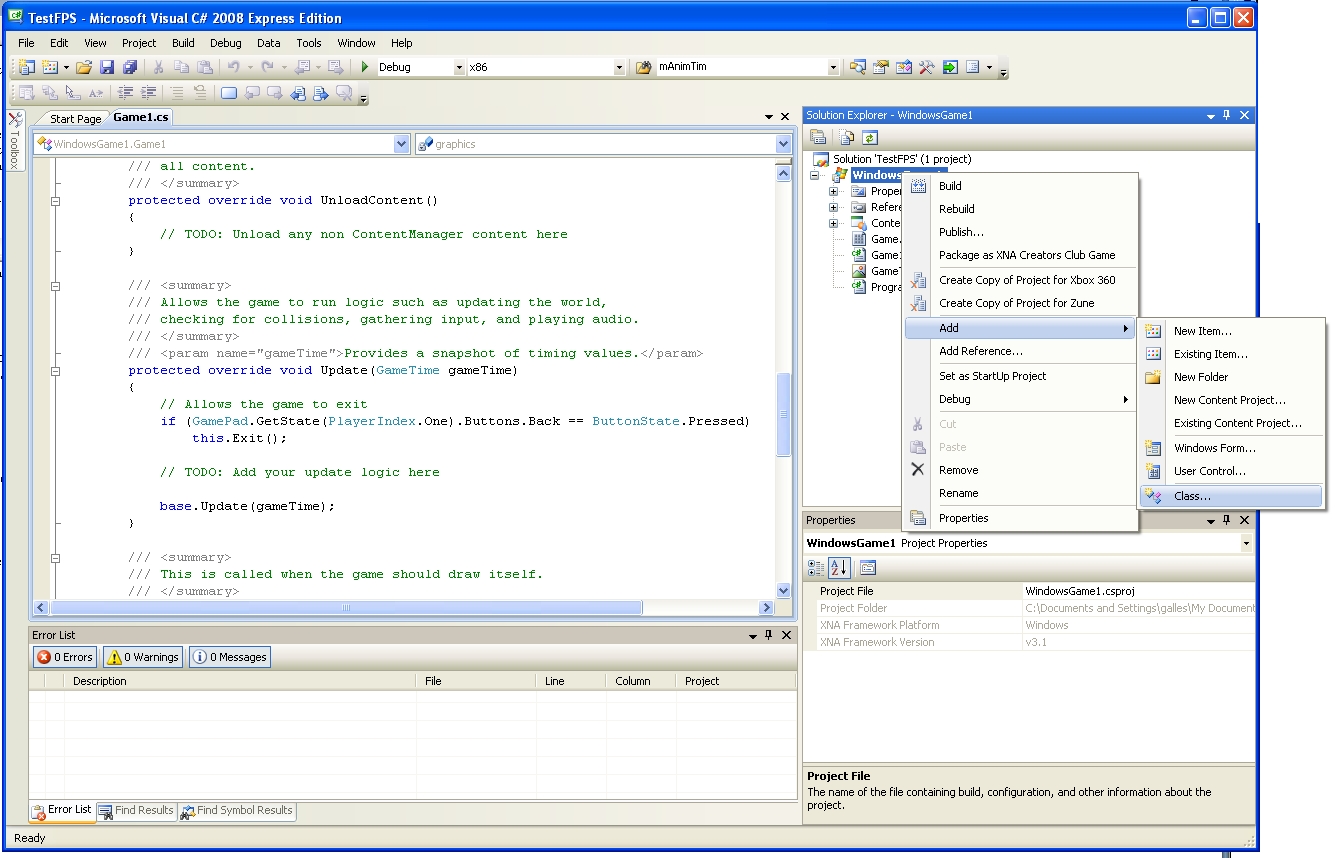
Task: Toggle the 0 Errors filter
Action: coord(65,657)
